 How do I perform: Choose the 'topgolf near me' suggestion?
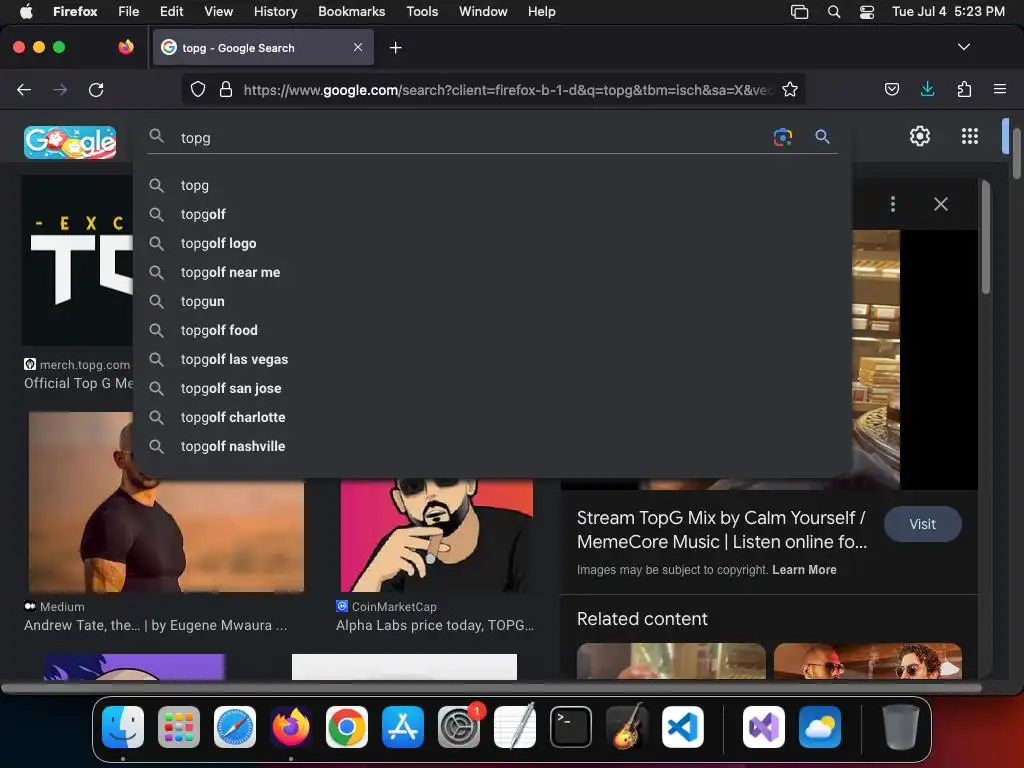pyautogui.click(x=492, y=272)
